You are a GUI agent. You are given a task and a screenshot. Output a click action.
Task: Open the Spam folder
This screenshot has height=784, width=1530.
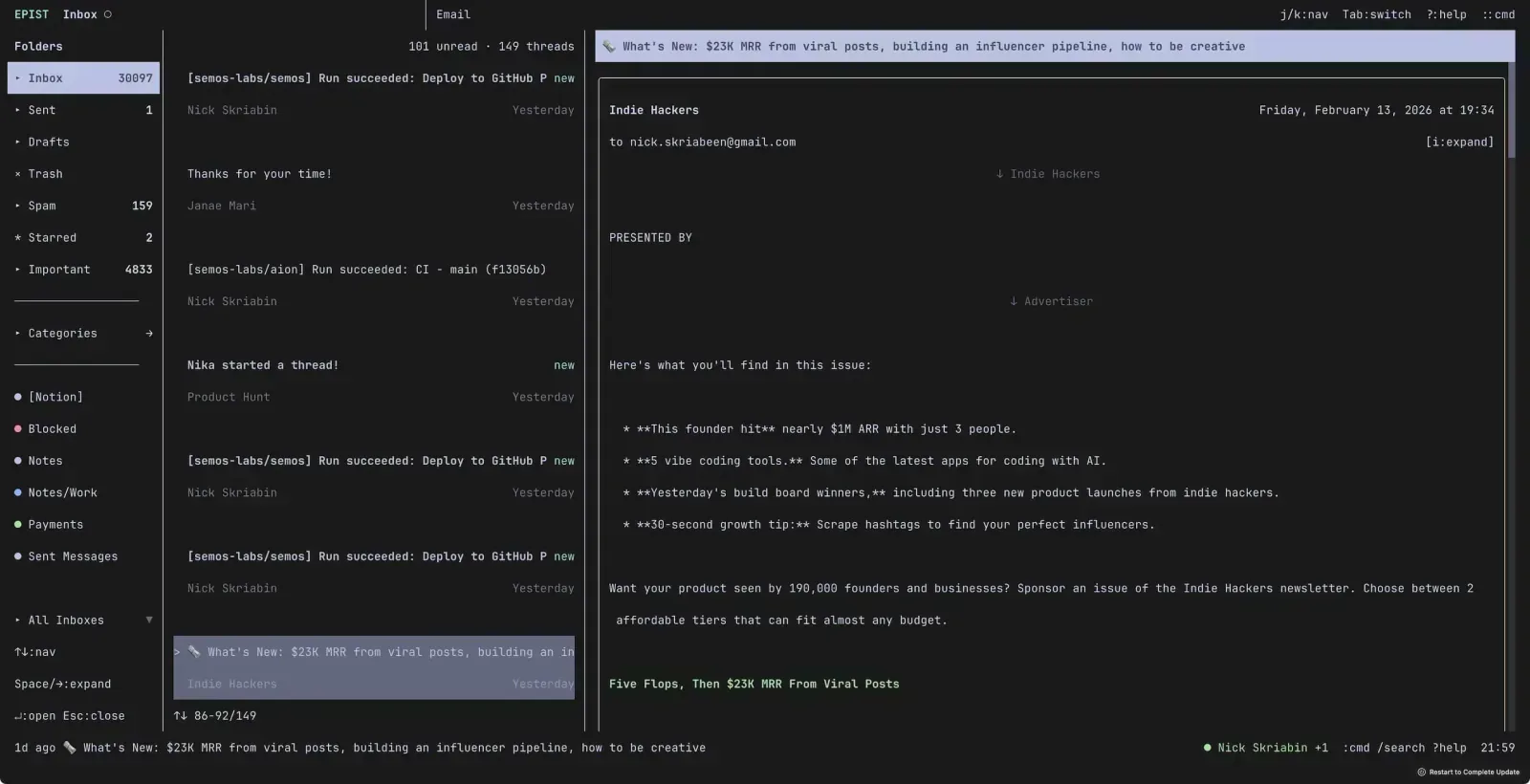42,206
